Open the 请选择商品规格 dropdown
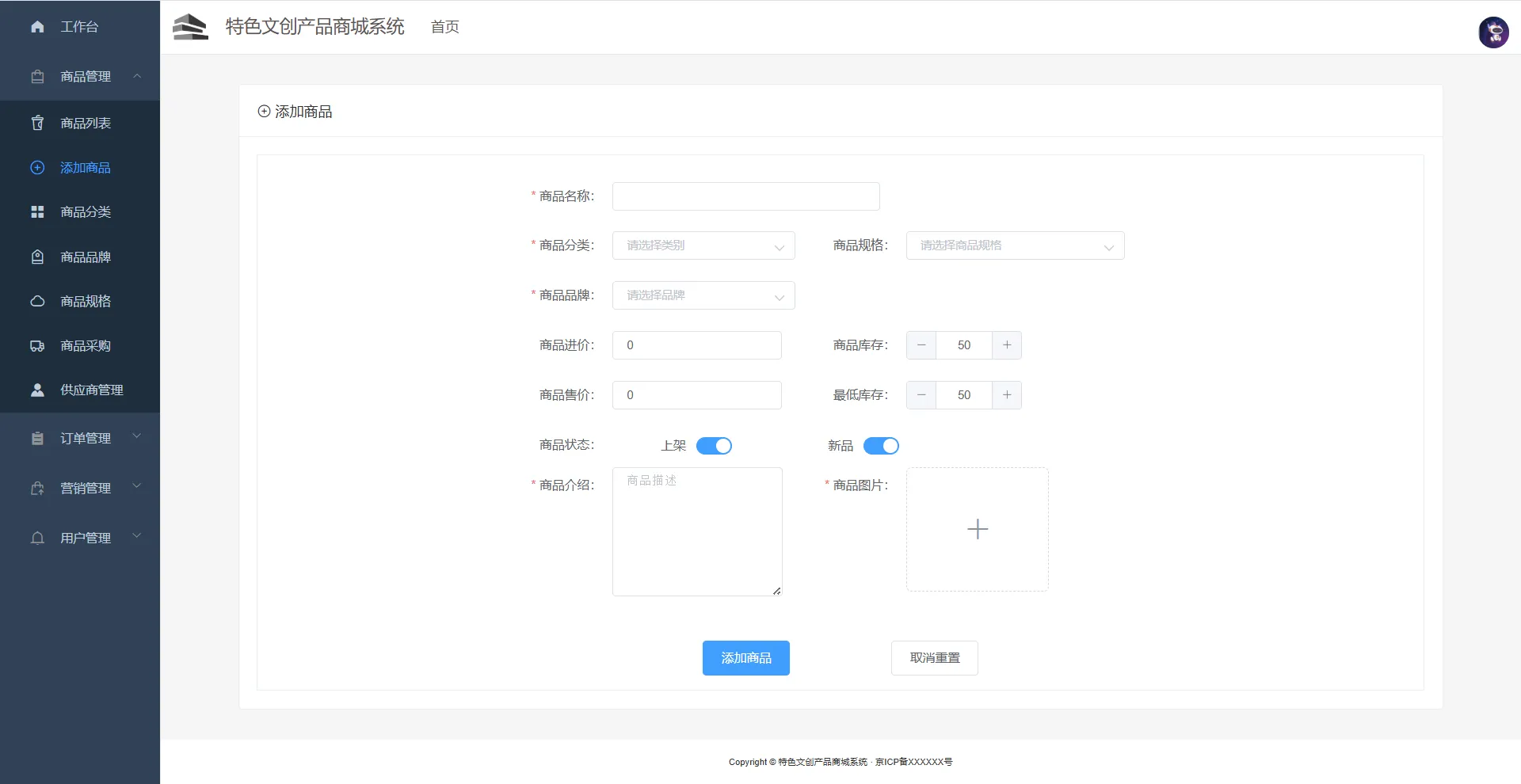This screenshot has width=1521, height=784. click(x=1015, y=245)
